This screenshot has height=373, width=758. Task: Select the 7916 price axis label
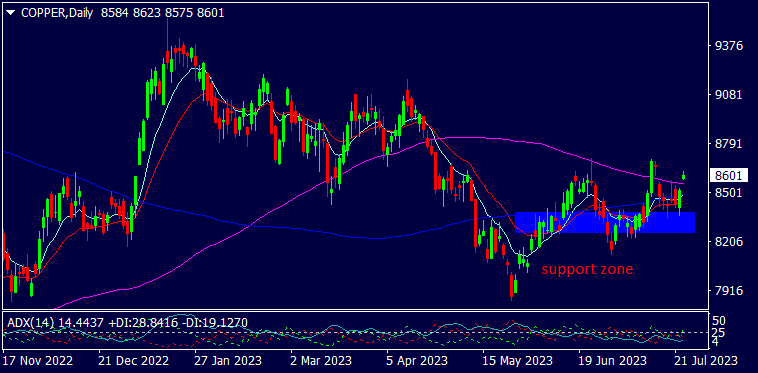coord(729,290)
